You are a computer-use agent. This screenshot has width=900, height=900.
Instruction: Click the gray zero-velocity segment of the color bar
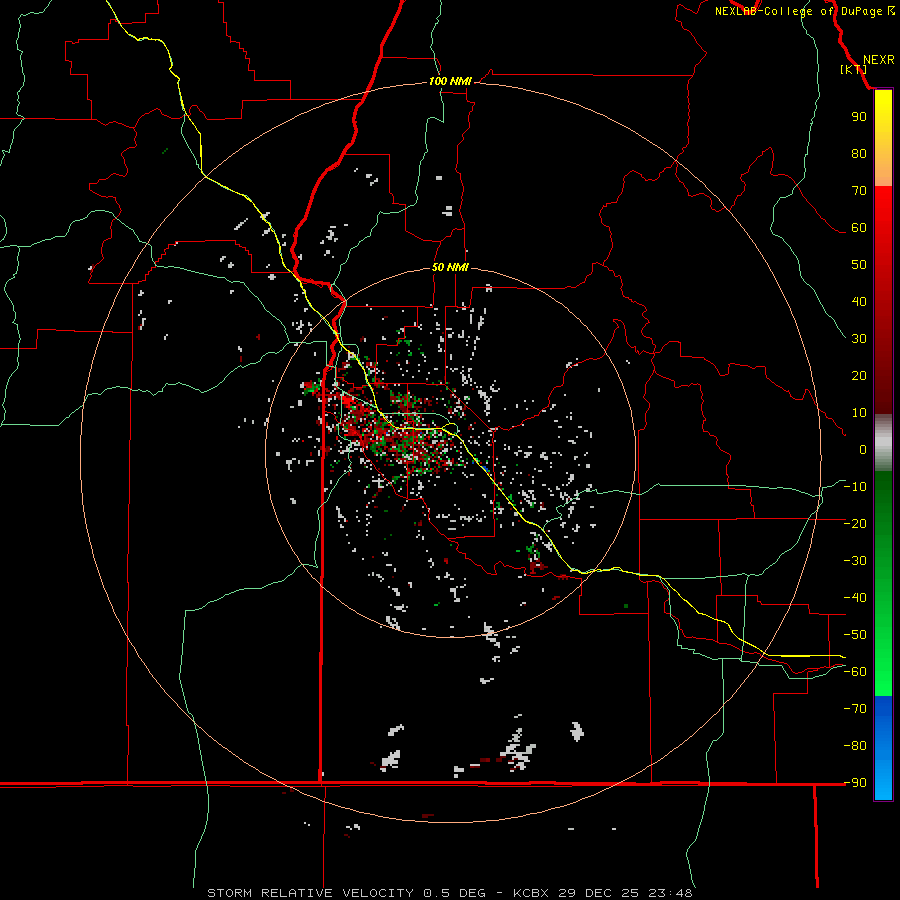(x=883, y=443)
